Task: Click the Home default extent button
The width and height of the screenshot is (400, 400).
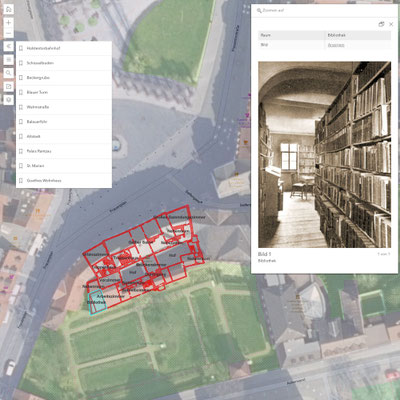Action: pos(9,9)
